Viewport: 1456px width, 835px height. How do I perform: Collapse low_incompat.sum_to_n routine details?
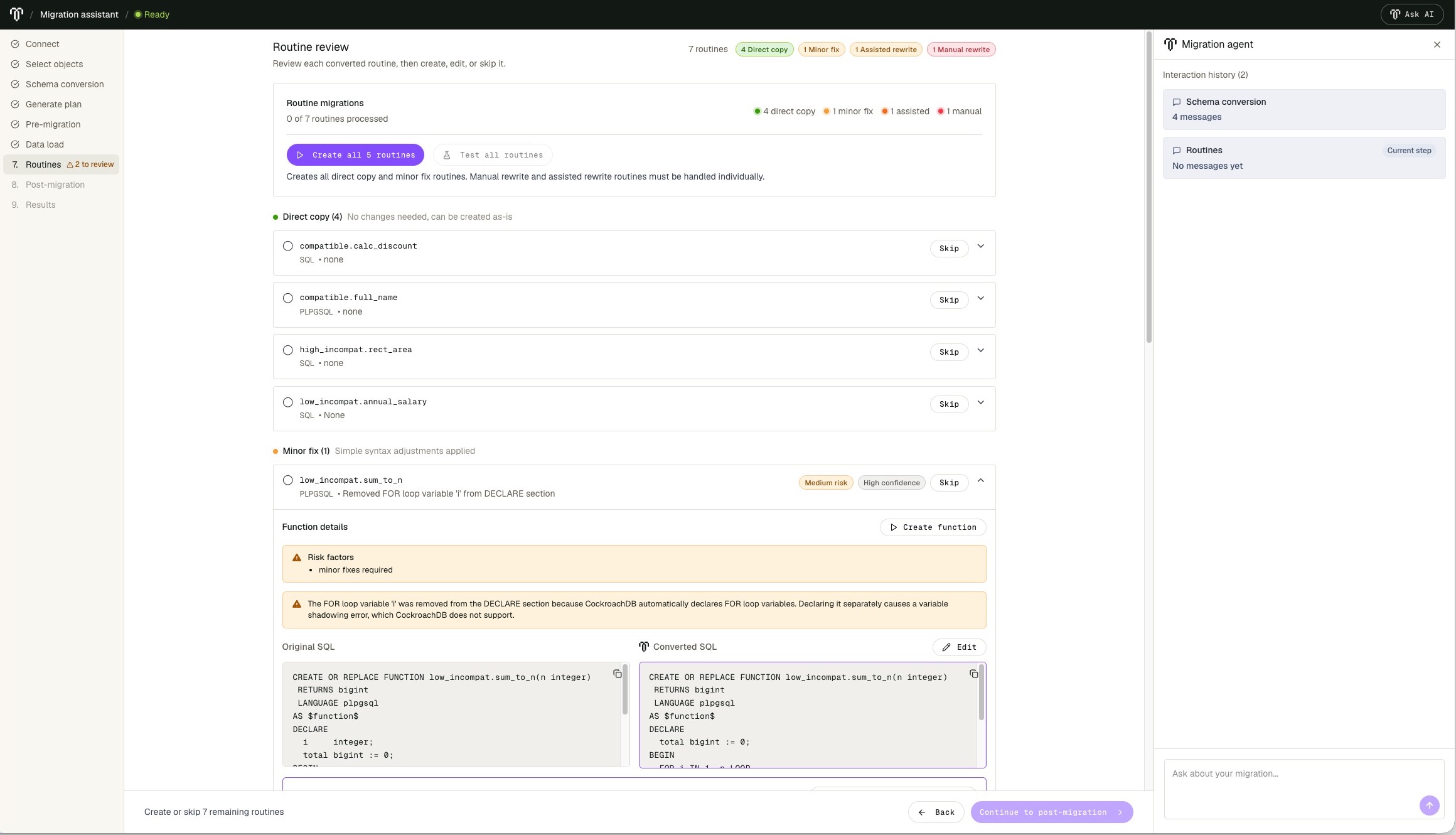pos(981,481)
